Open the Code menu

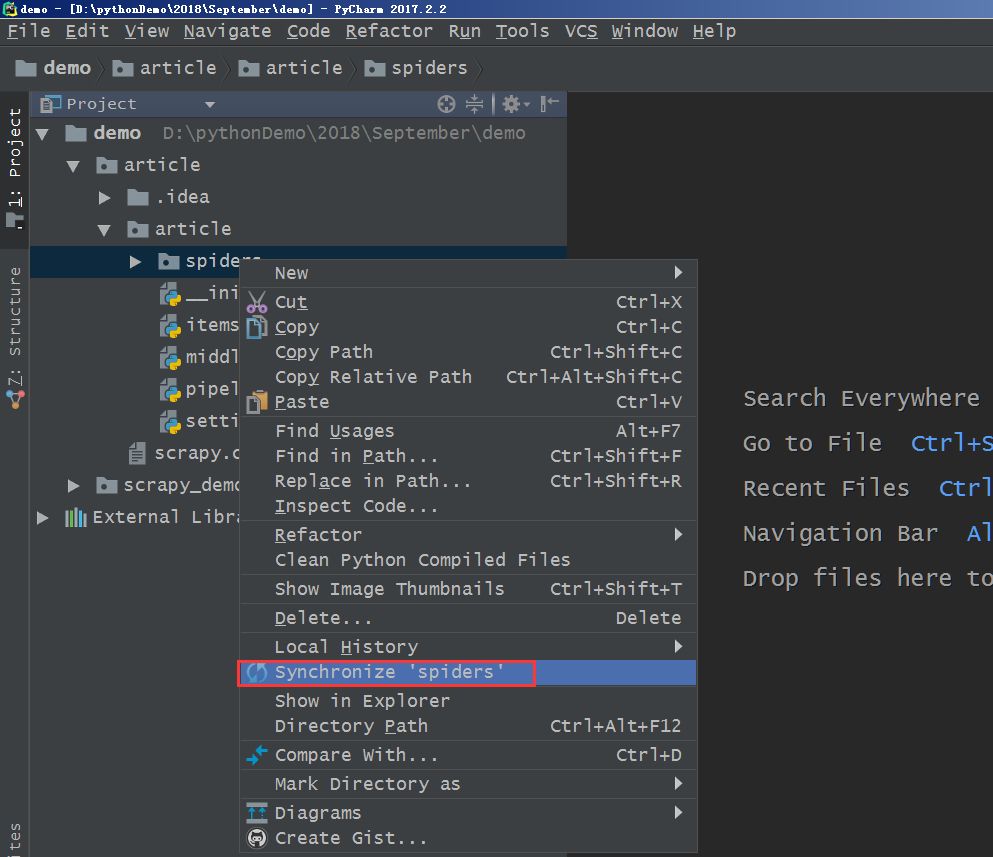coord(308,31)
